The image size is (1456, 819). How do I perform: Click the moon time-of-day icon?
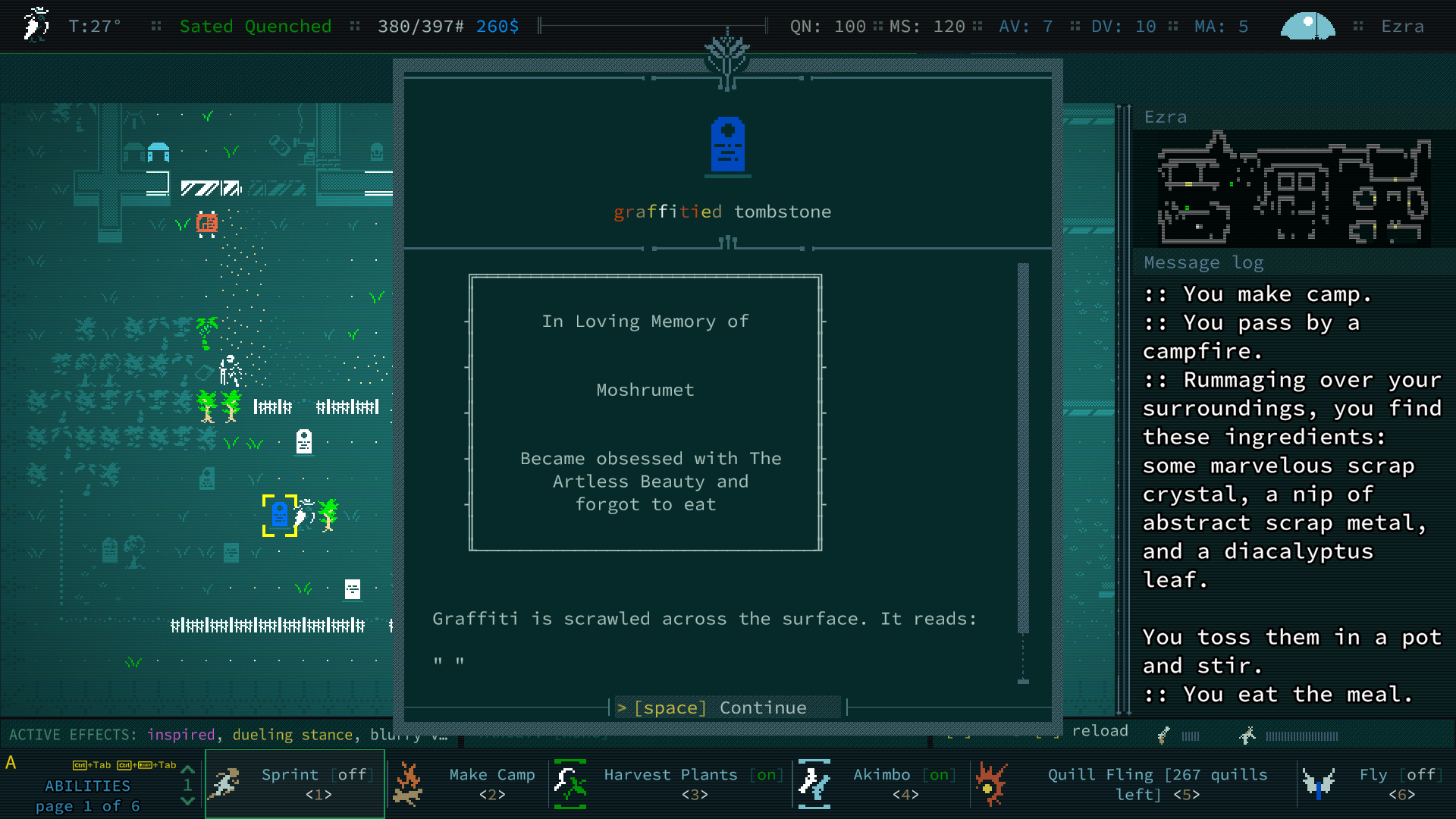(1308, 26)
